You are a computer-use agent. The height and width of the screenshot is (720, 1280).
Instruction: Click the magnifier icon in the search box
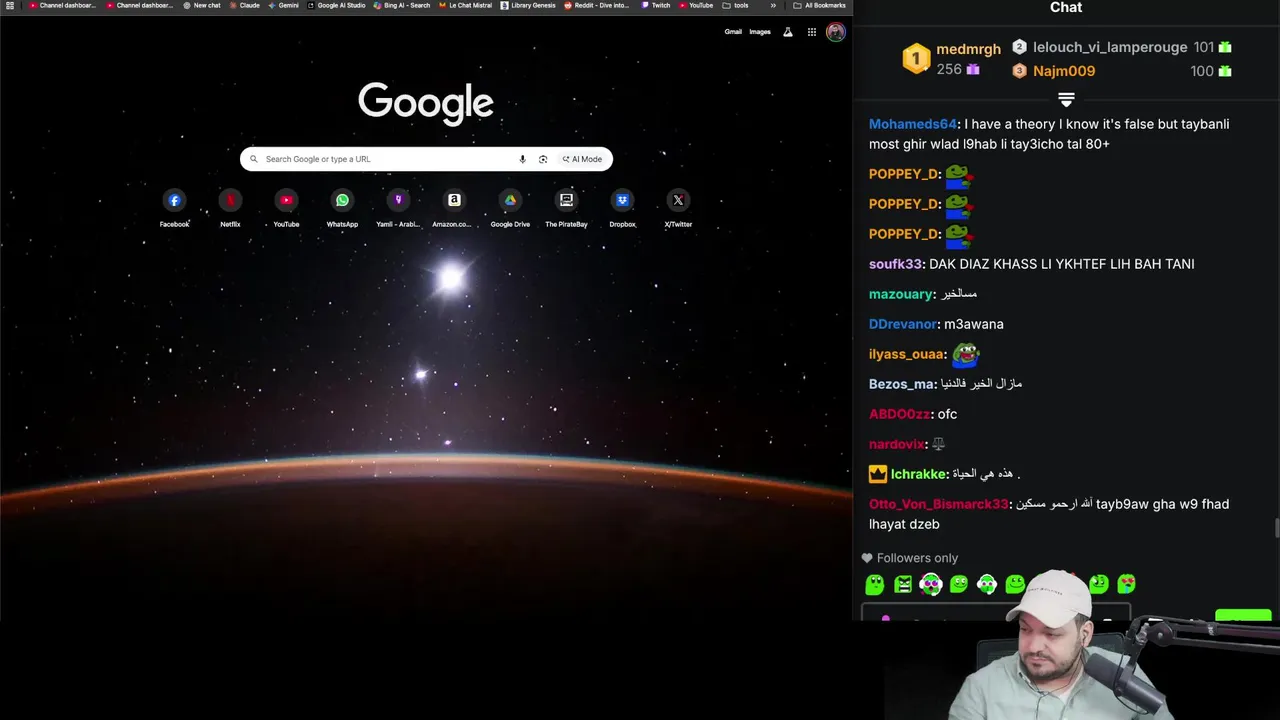point(254,159)
